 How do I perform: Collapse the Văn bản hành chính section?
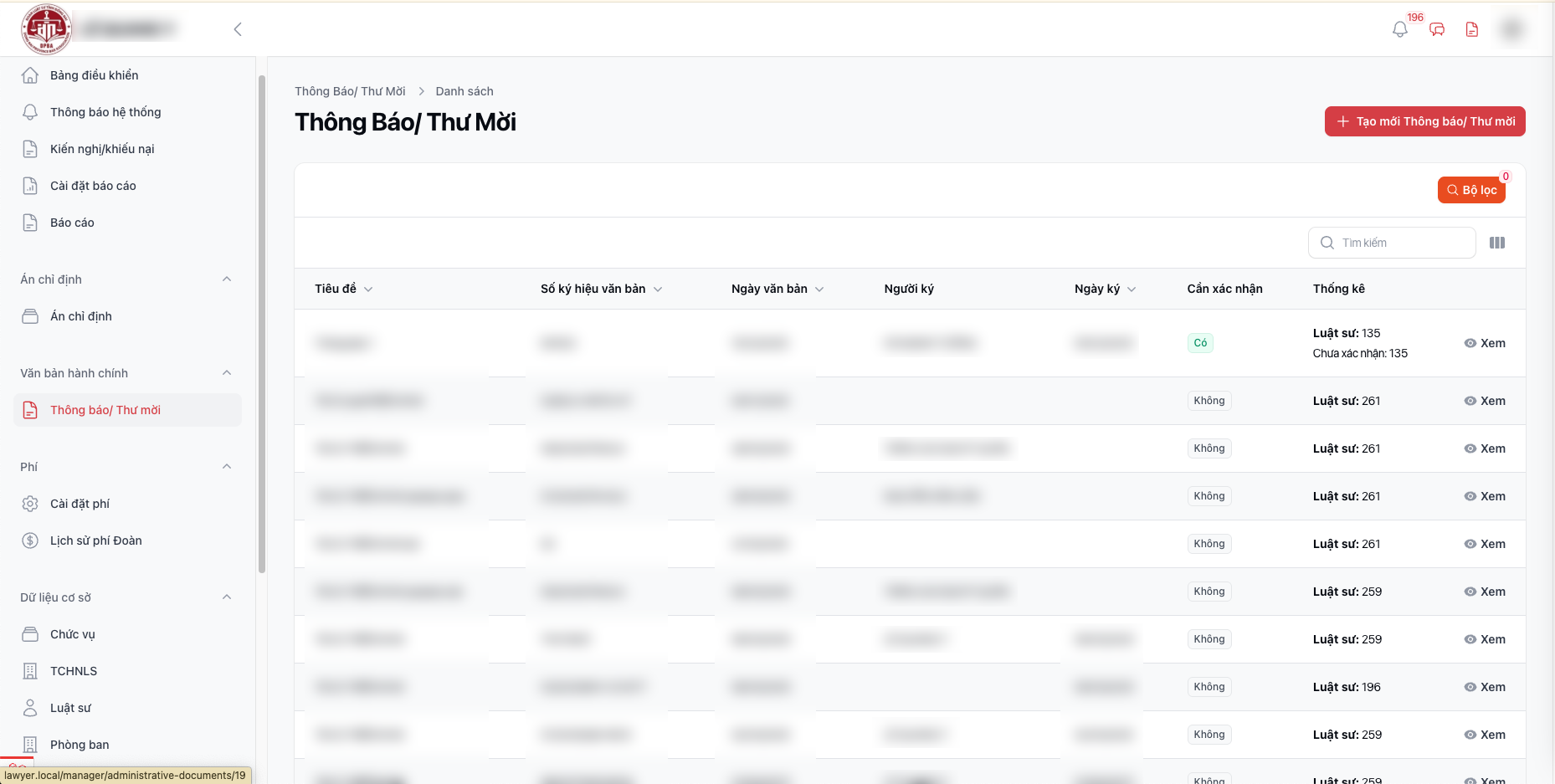pyautogui.click(x=227, y=373)
